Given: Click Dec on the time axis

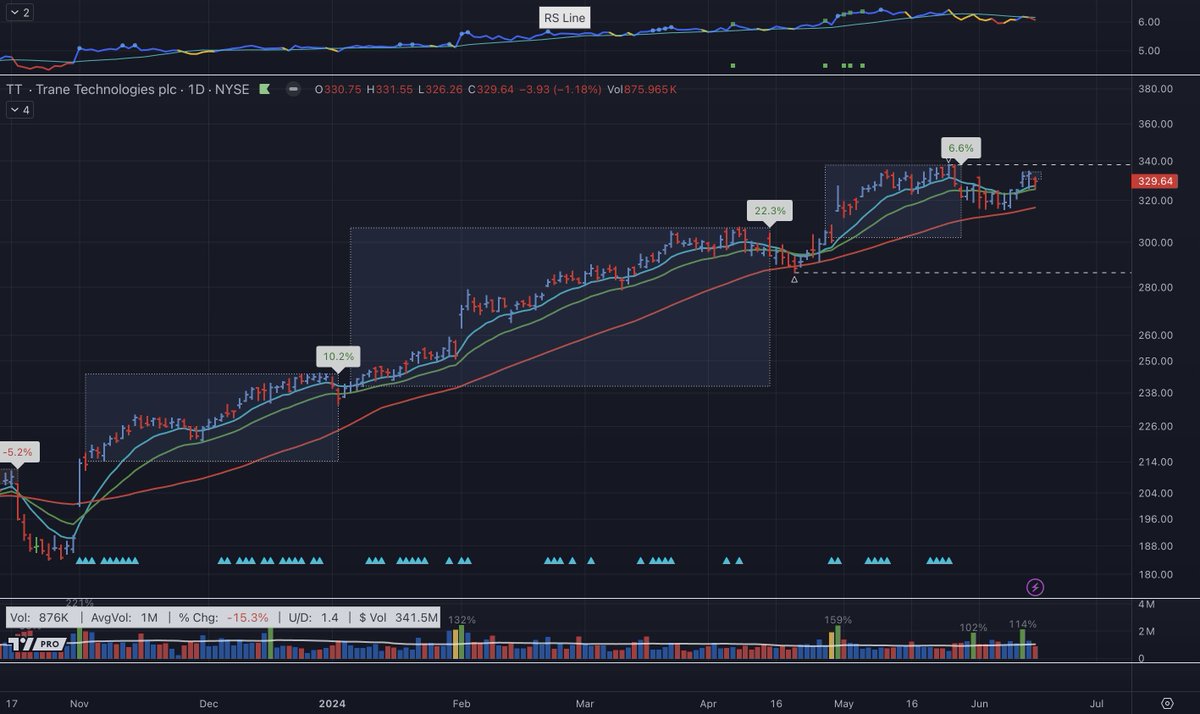Looking at the screenshot, I should click(x=209, y=703).
